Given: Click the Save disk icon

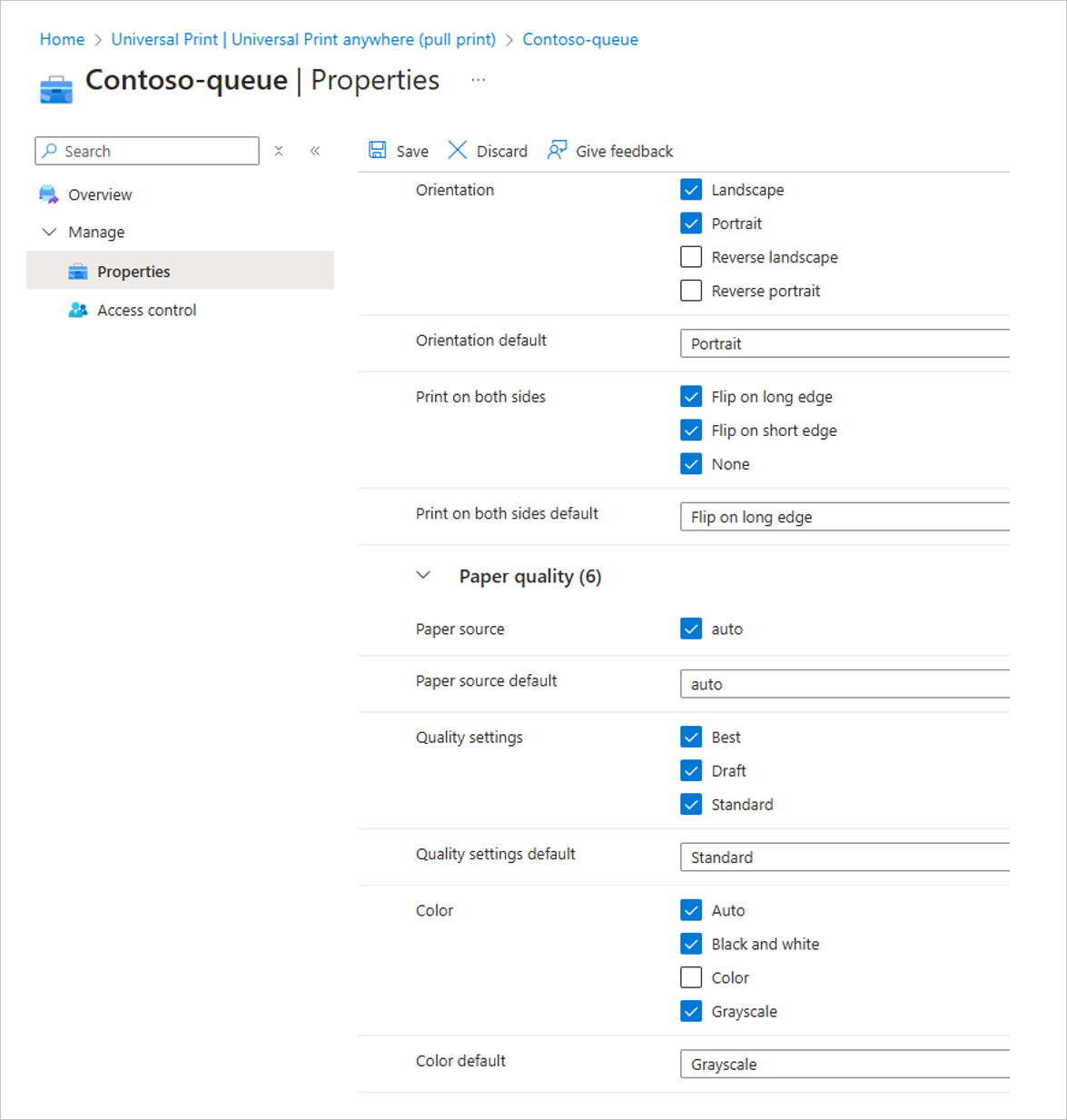Looking at the screenshot, I should (378, 151).
